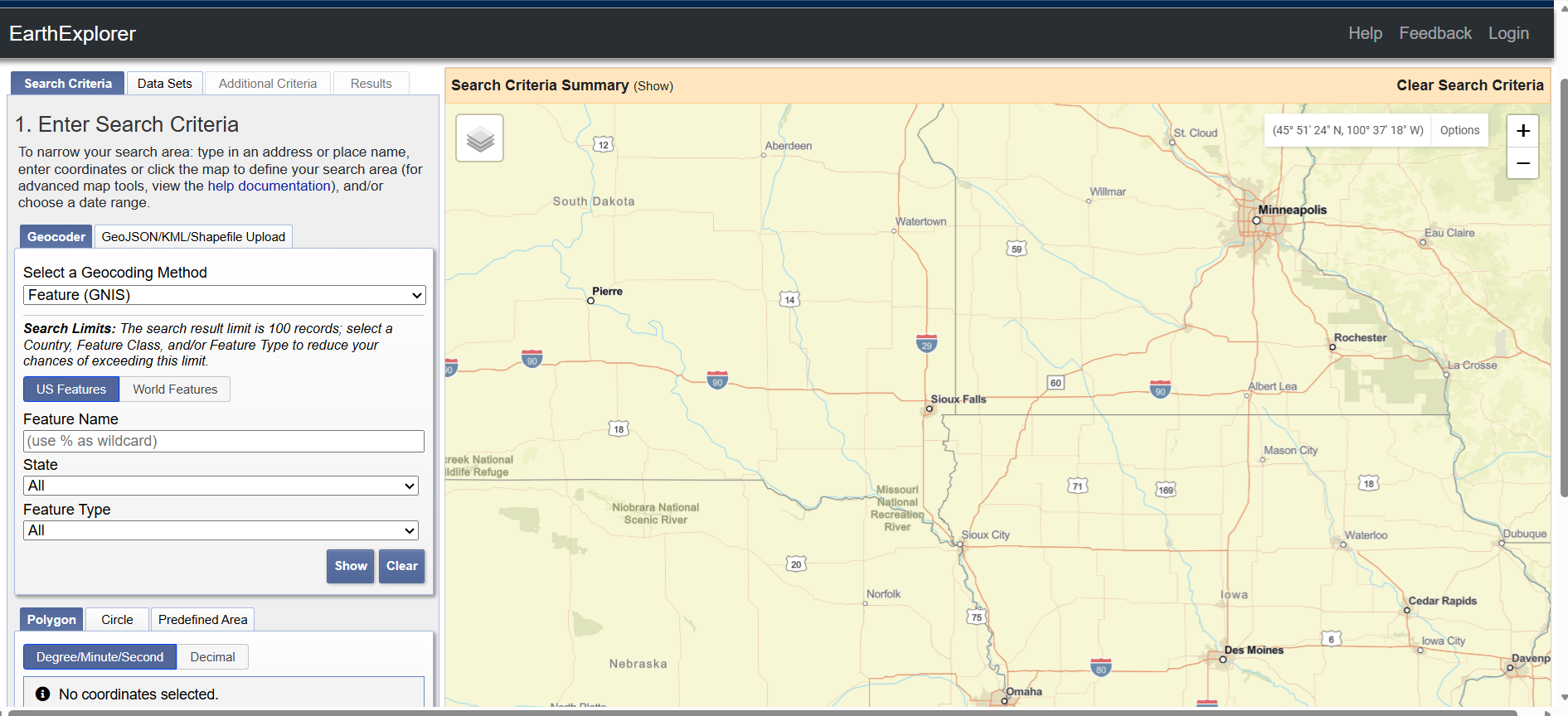Open map Options menu
The width and height of the screenshot is (1568, 716).
coord(1459,130)
